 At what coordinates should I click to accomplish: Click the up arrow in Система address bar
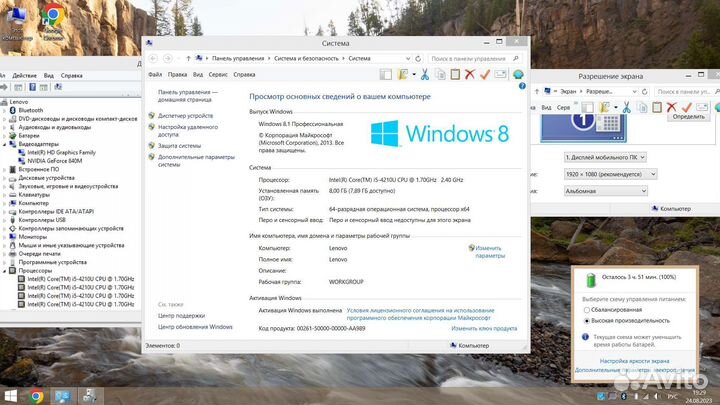pos(188,58)
